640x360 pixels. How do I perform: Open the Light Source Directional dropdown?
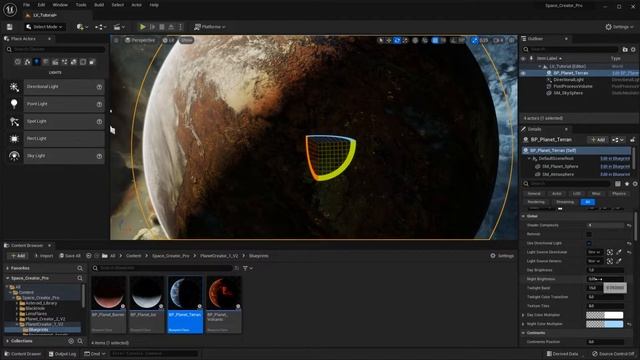(594, 252)
